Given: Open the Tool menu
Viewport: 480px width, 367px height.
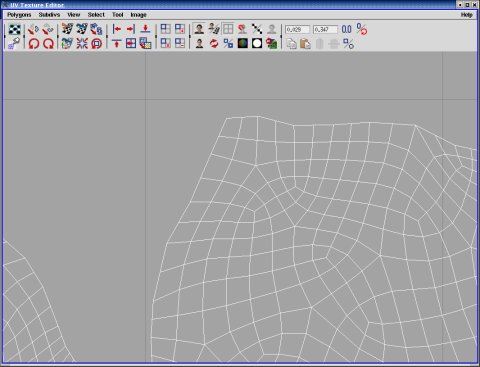Looking at the screenshot, I should point(118,15).
